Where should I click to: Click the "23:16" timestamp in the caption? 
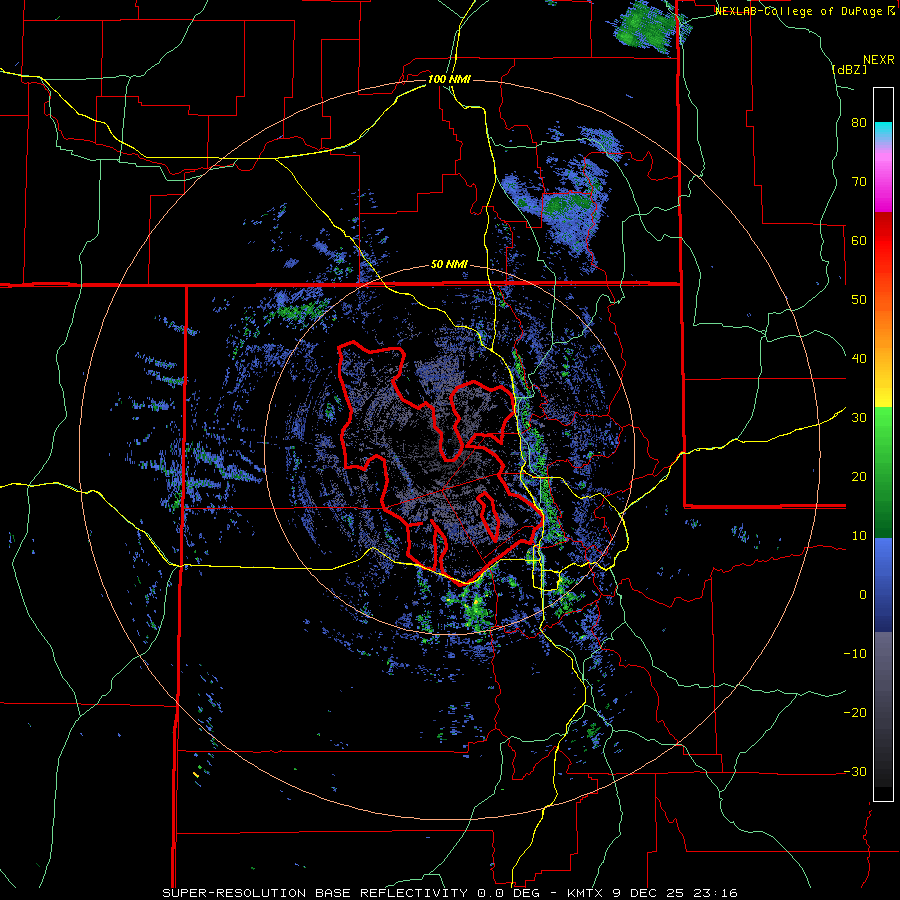point(715,893)
